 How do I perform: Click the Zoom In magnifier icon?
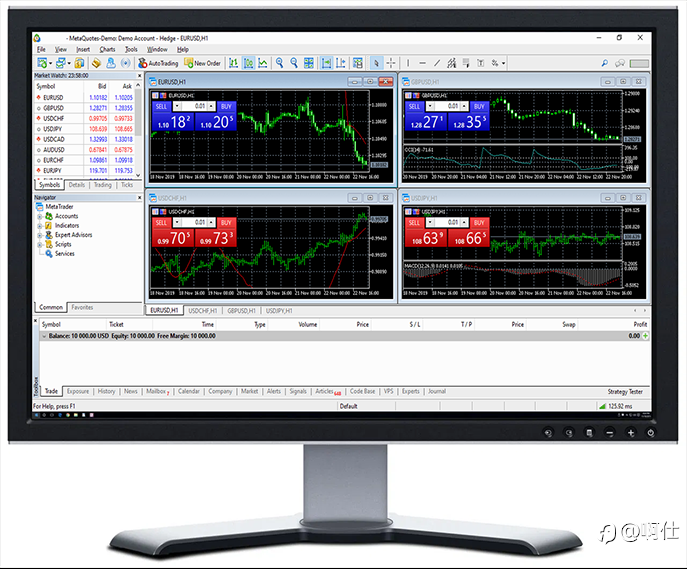tap(280, 63)
